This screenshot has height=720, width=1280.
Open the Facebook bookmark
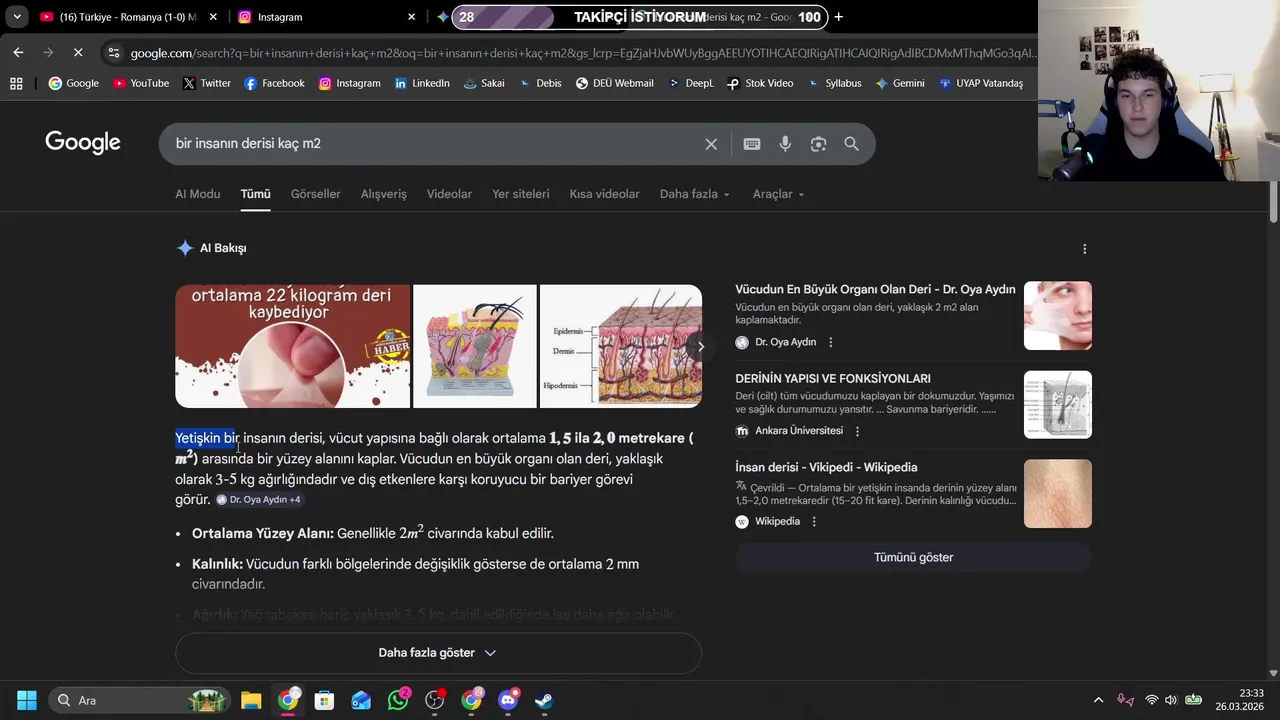pos(274,83)
